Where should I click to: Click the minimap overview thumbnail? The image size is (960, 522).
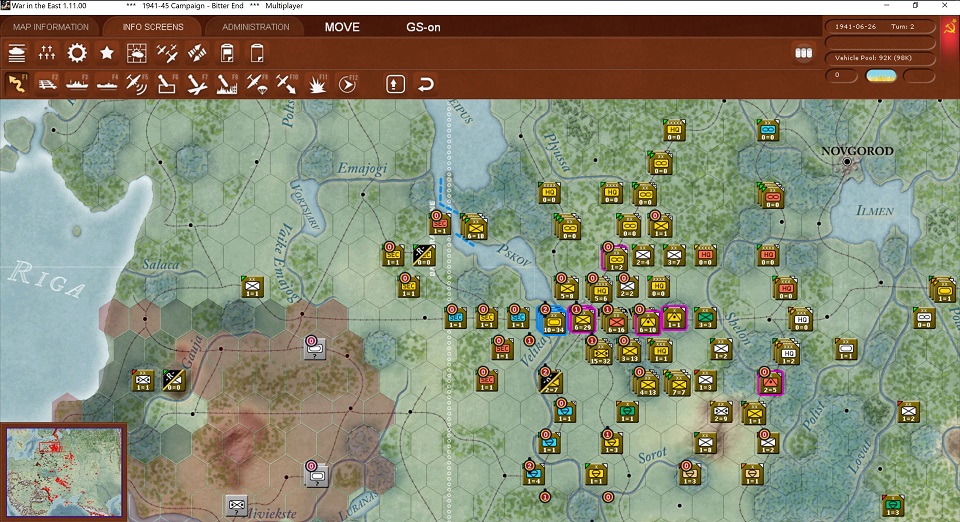point(64,472)
